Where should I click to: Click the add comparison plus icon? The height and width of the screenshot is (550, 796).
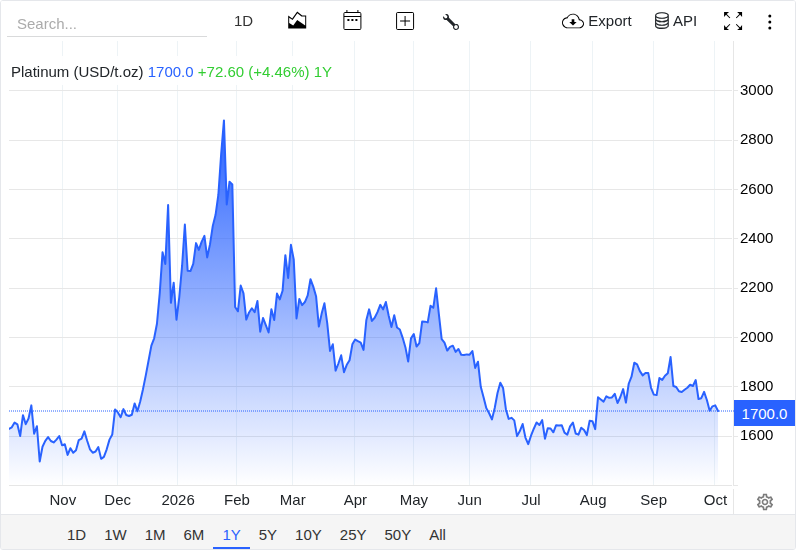tap(405, 21)
